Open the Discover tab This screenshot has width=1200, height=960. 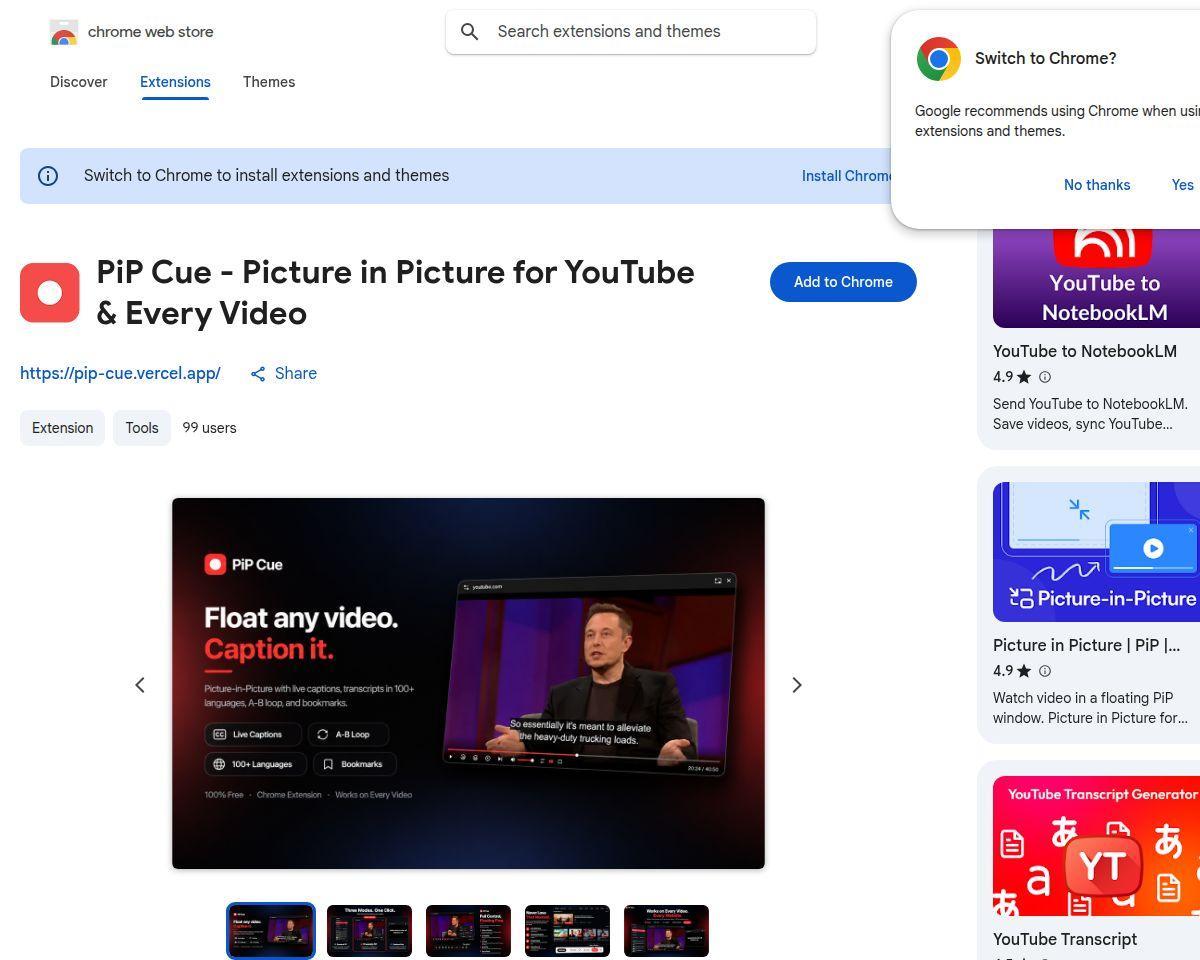point(79,82)
